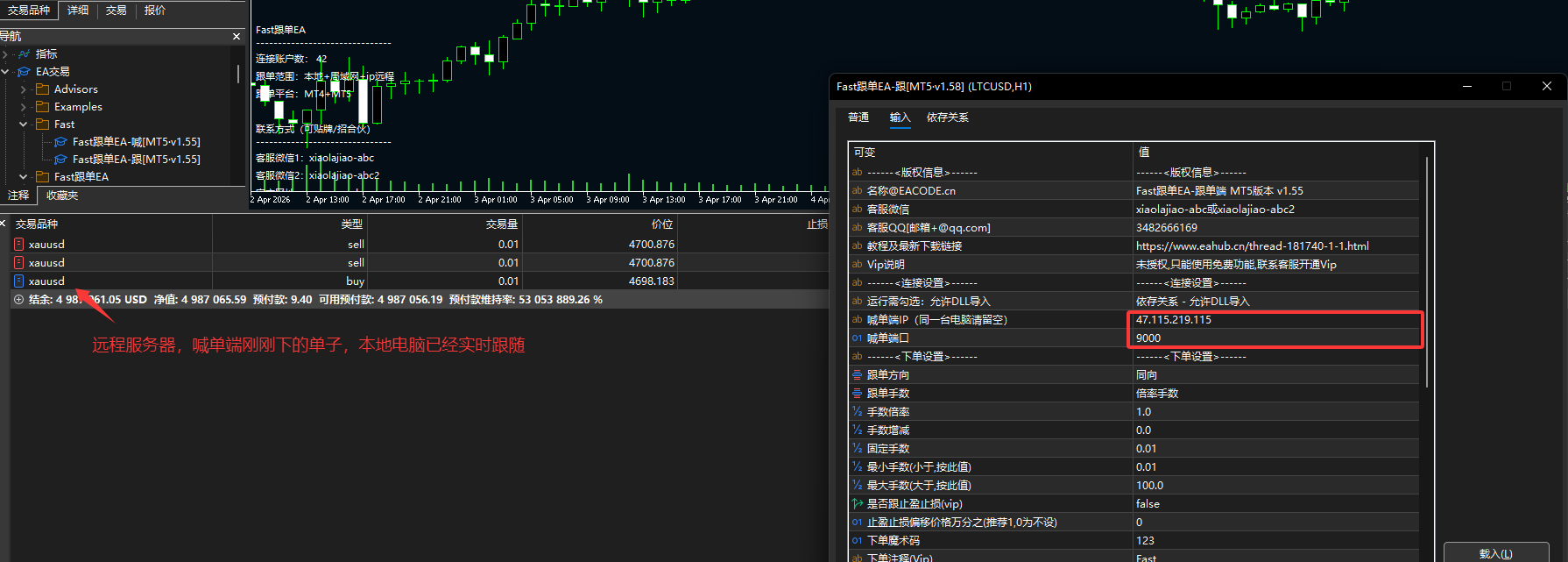Open the 普通 tab in EA dialog
Screen dimensions: 1568x562
[x=858, y=117]
